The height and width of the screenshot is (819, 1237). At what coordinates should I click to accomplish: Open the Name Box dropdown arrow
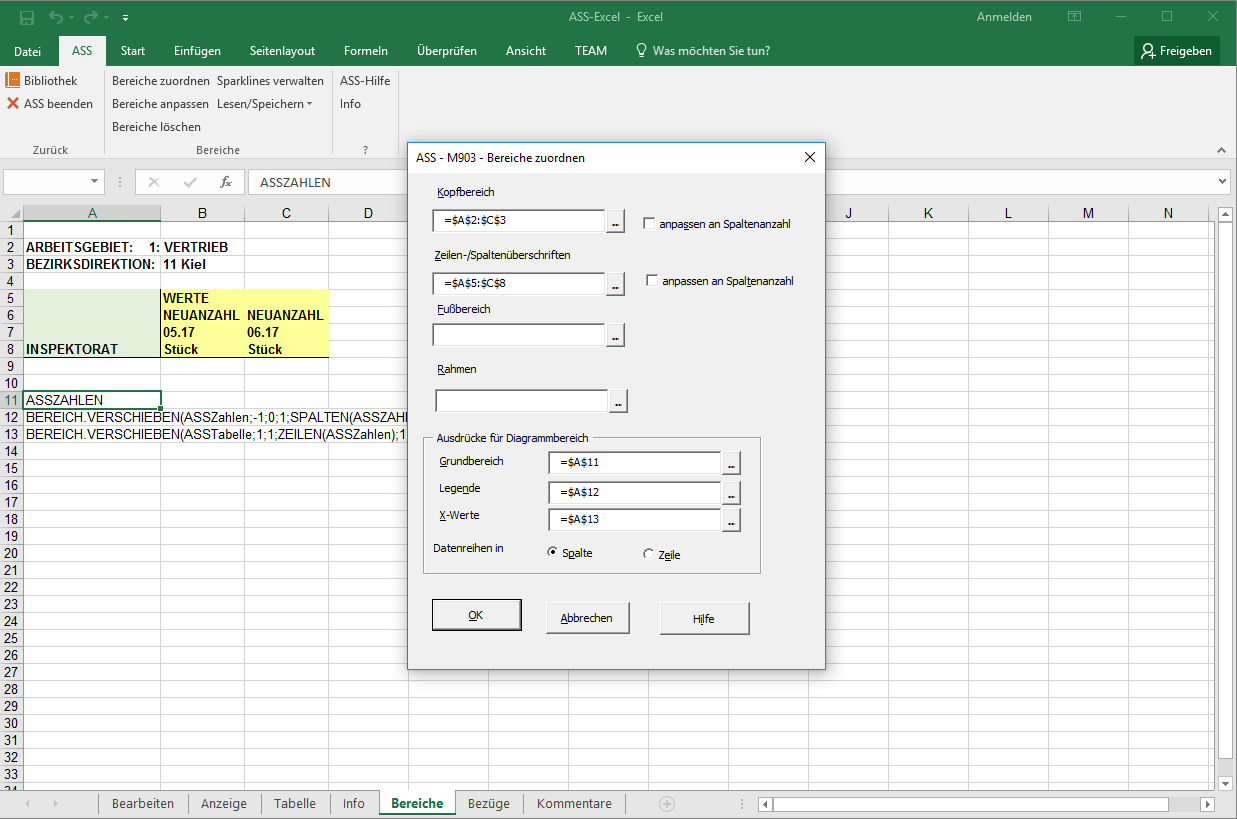point(95,182)
